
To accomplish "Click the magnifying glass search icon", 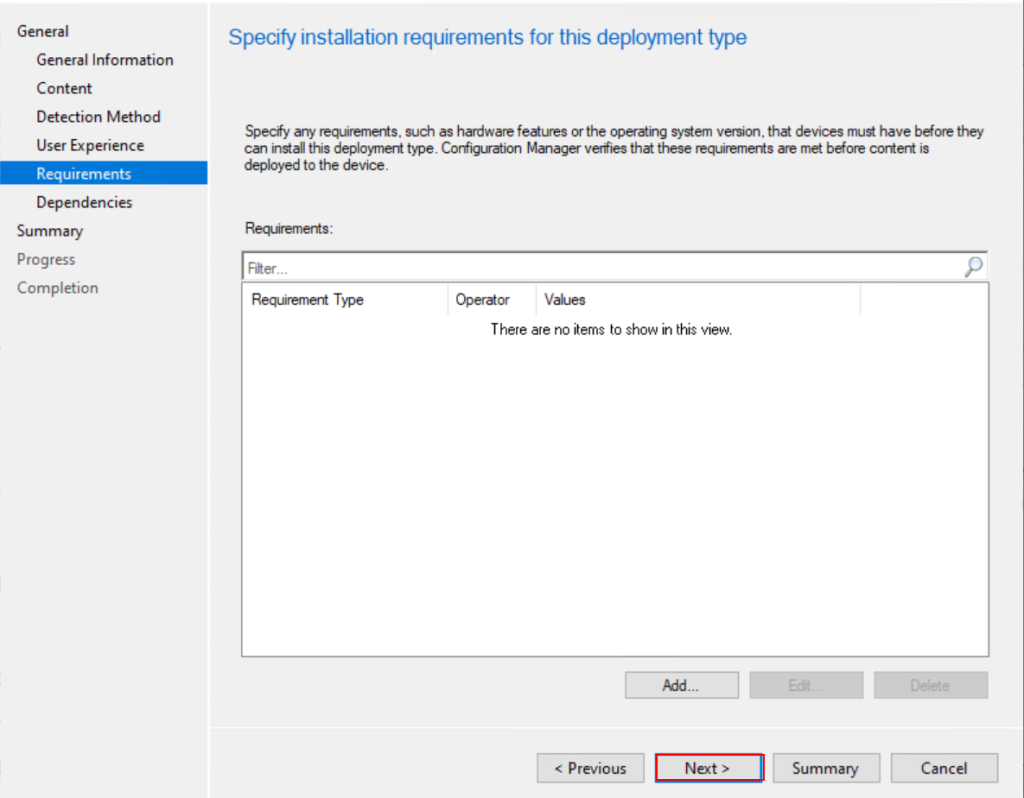I will pyautogui.click(x=973, y=267).
